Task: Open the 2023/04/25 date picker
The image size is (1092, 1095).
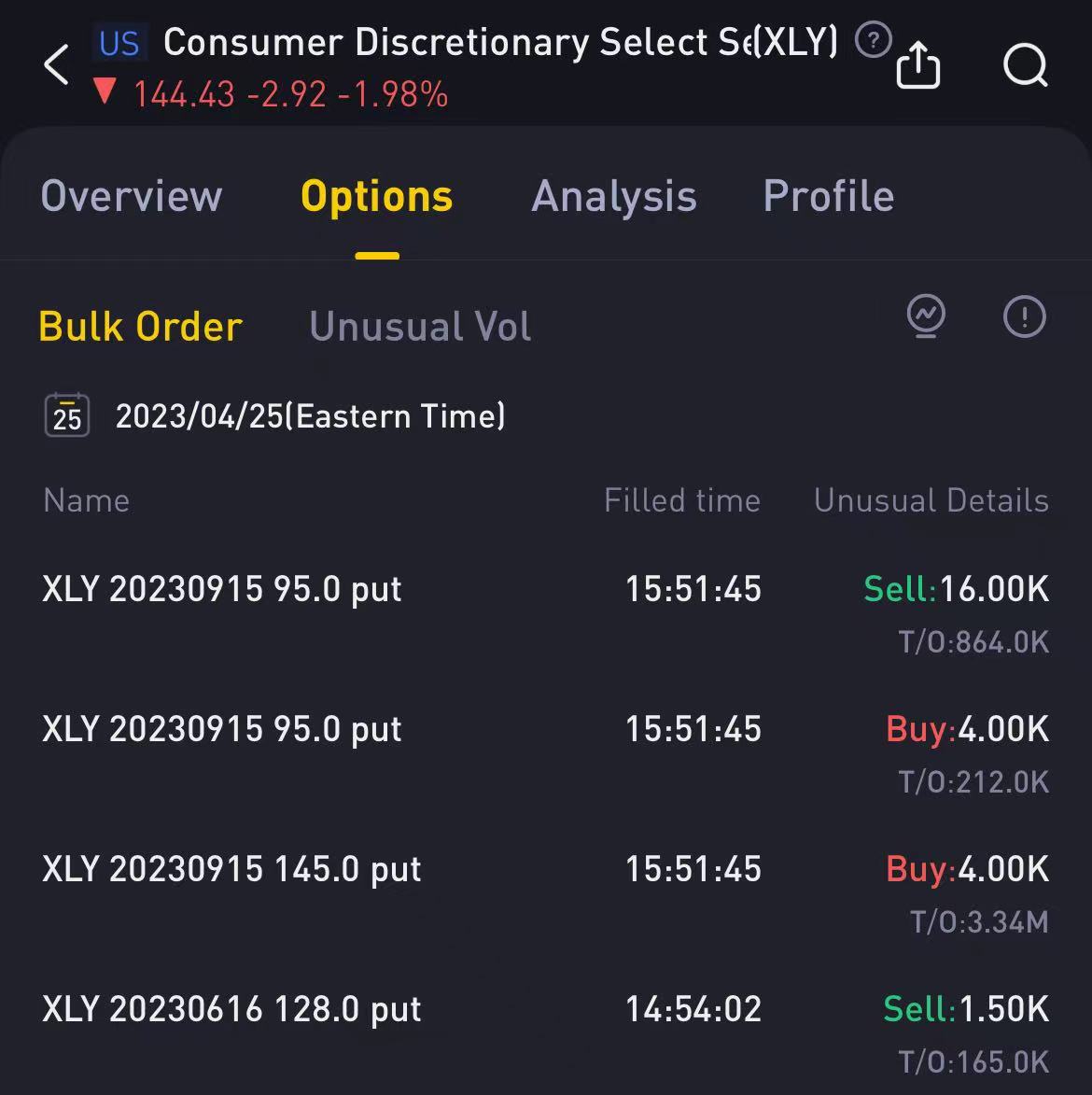Action: tap(310, 415)
